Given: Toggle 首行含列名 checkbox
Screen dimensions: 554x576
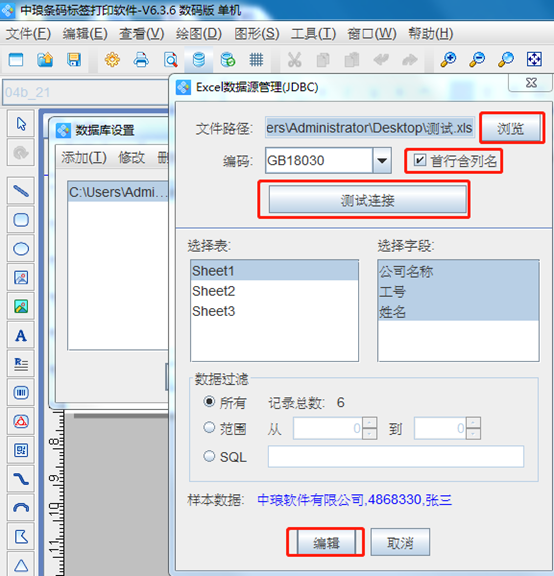Looking at the screenshot, I should click(419, 160).
